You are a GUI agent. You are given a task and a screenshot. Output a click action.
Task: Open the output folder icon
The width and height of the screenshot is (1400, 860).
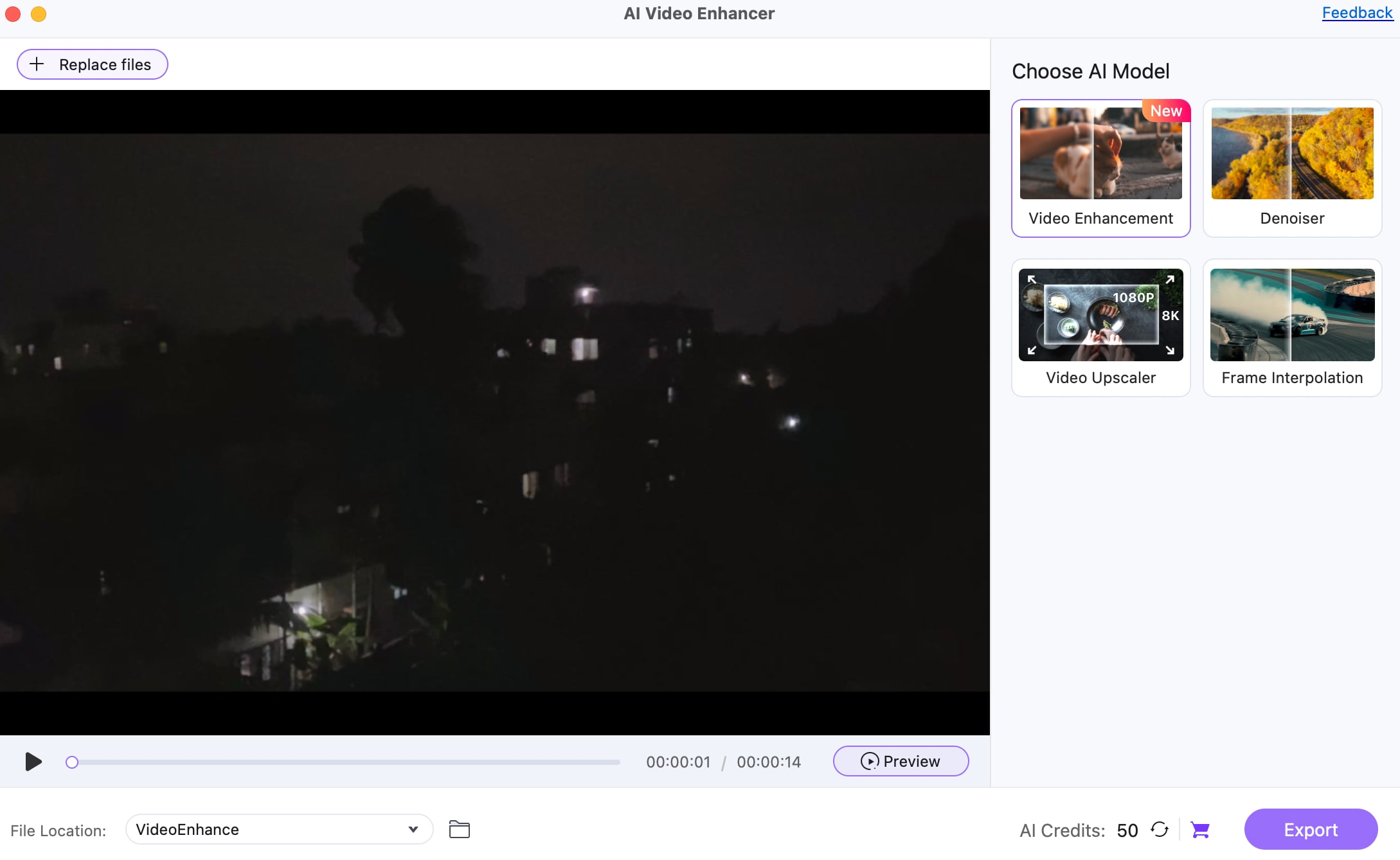tap(459, 829)
